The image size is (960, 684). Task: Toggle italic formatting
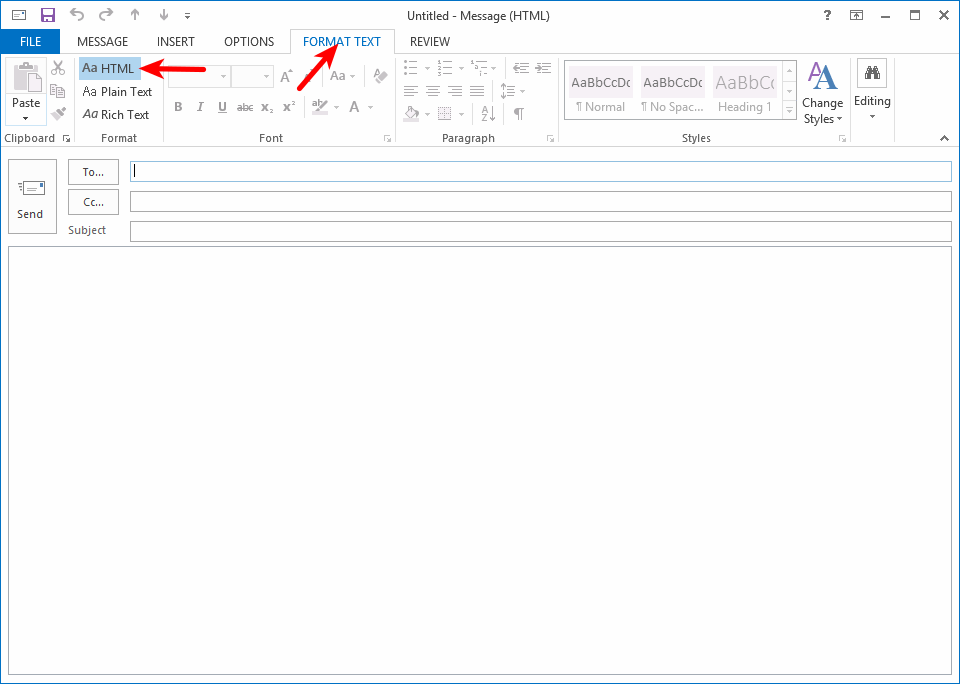200,107
